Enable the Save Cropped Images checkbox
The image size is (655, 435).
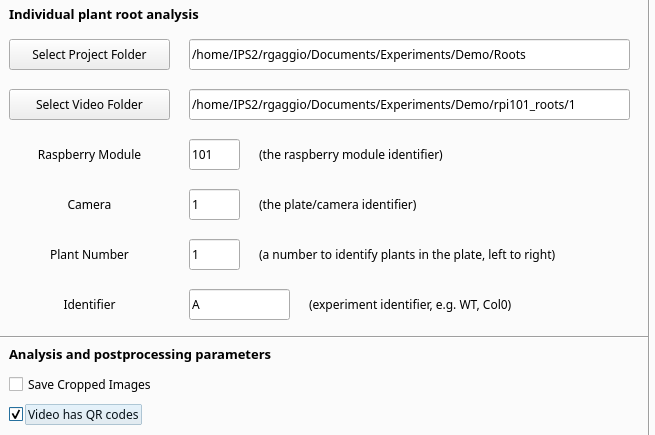tap(16, 384)
